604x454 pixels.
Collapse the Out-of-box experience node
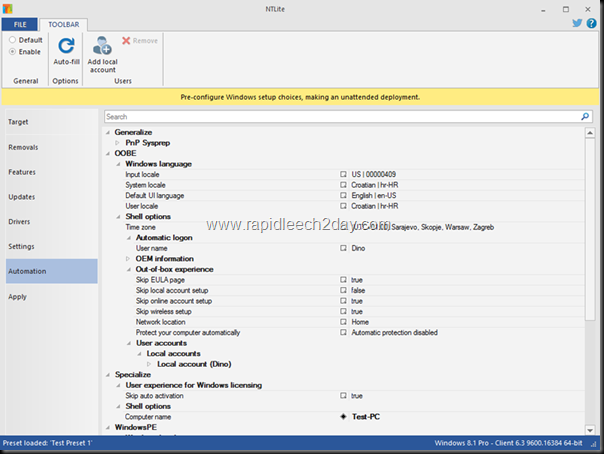tap(129, 270)
